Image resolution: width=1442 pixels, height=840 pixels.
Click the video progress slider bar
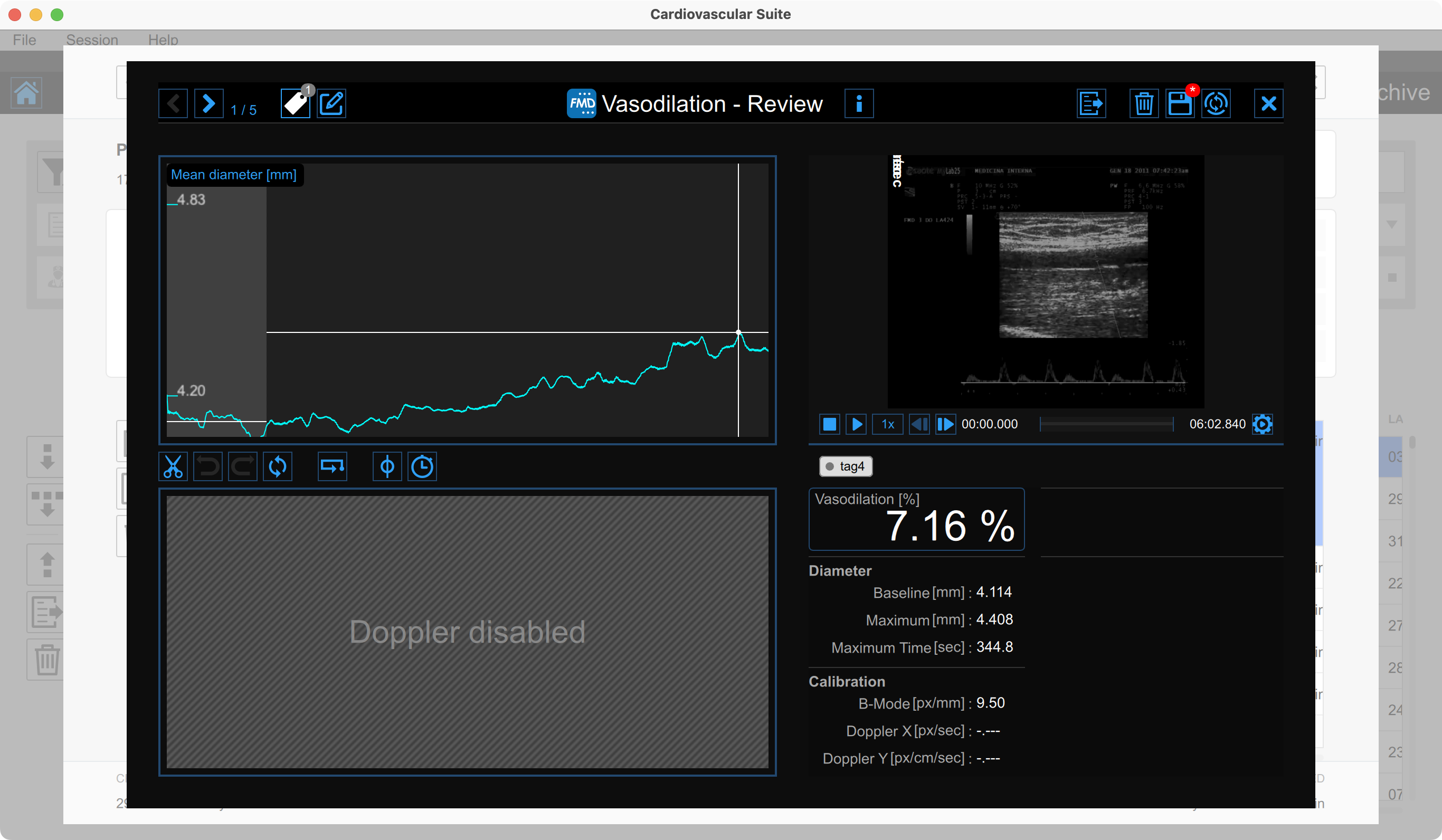1106,424
